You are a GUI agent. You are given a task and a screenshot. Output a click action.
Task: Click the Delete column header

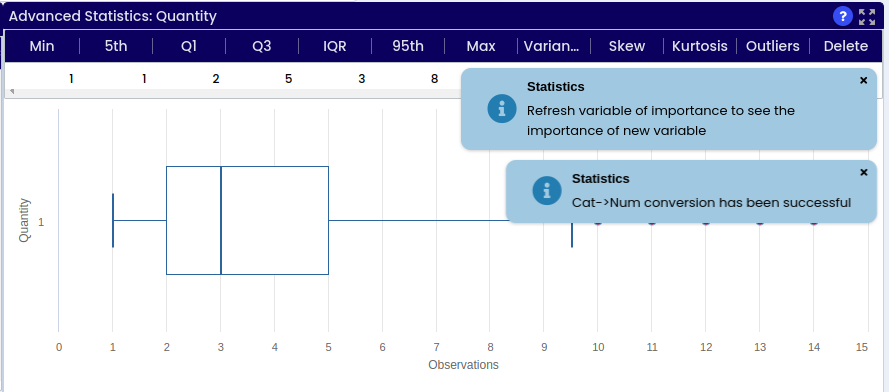point(846,46)
